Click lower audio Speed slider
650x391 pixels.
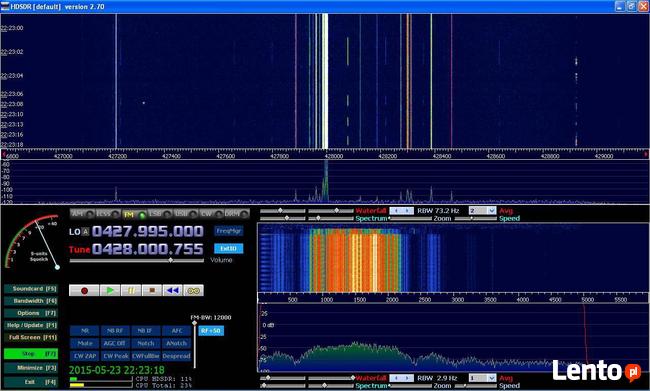click(475, 386)
